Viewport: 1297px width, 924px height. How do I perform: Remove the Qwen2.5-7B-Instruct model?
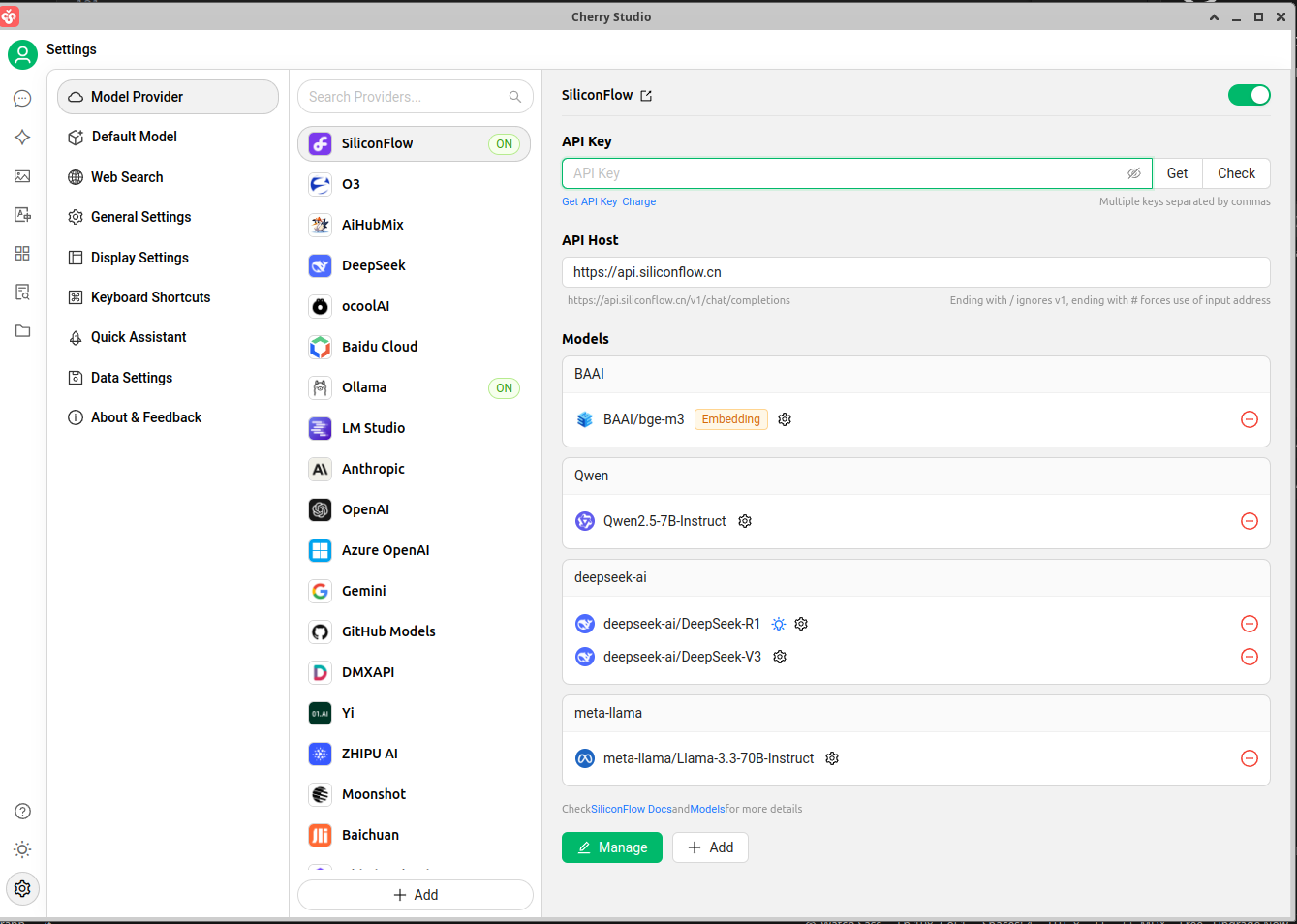[1250, 521]
